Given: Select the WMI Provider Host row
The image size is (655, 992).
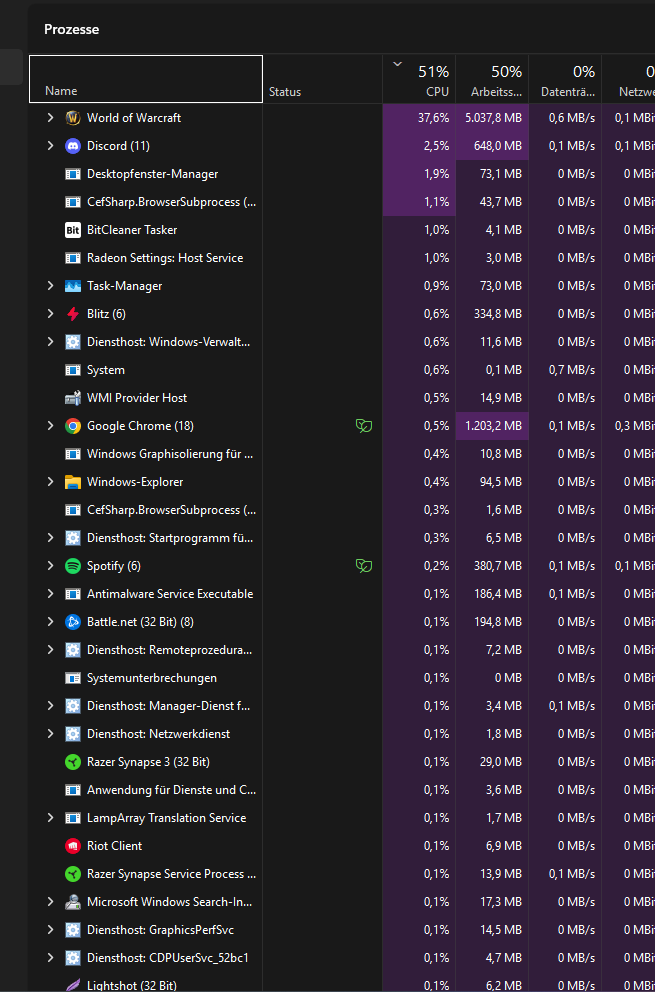Looking at the screenshot, I should [342, 398].
